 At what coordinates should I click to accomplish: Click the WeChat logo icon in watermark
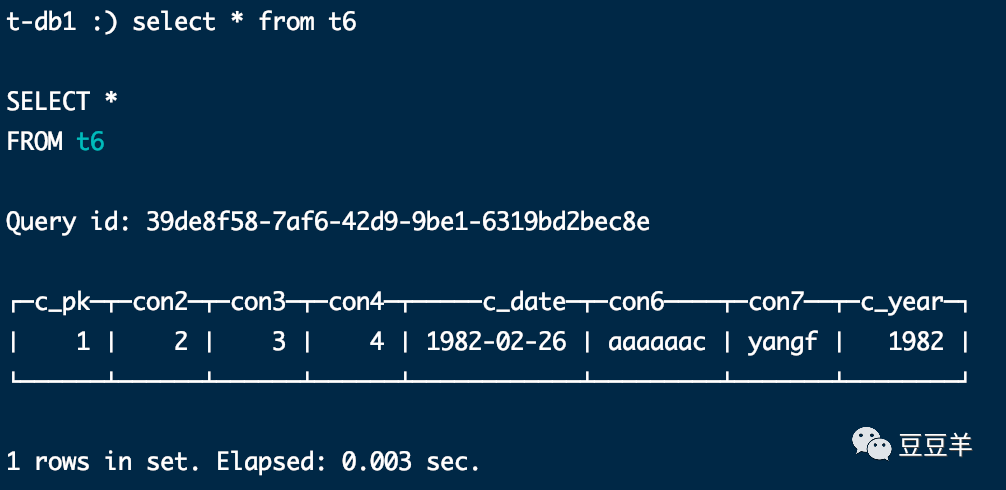871,444
